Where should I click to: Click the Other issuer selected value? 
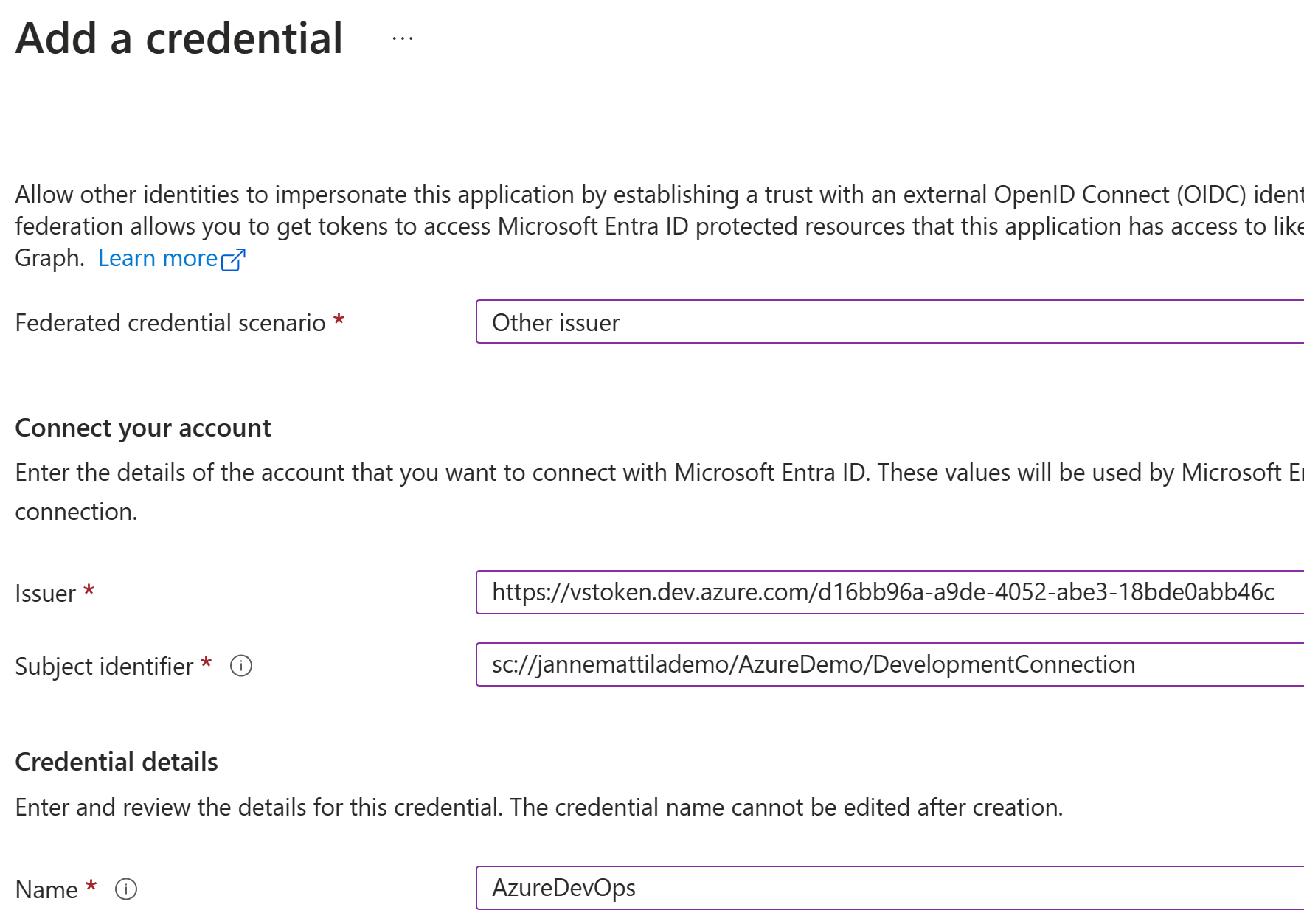click(x=555, y=323)
